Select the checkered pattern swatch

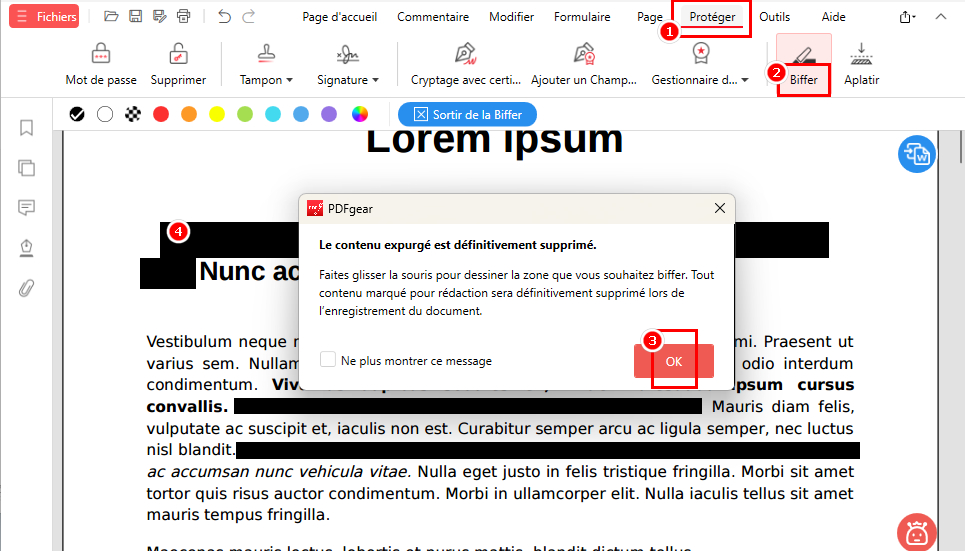click(x=133, y=115)
